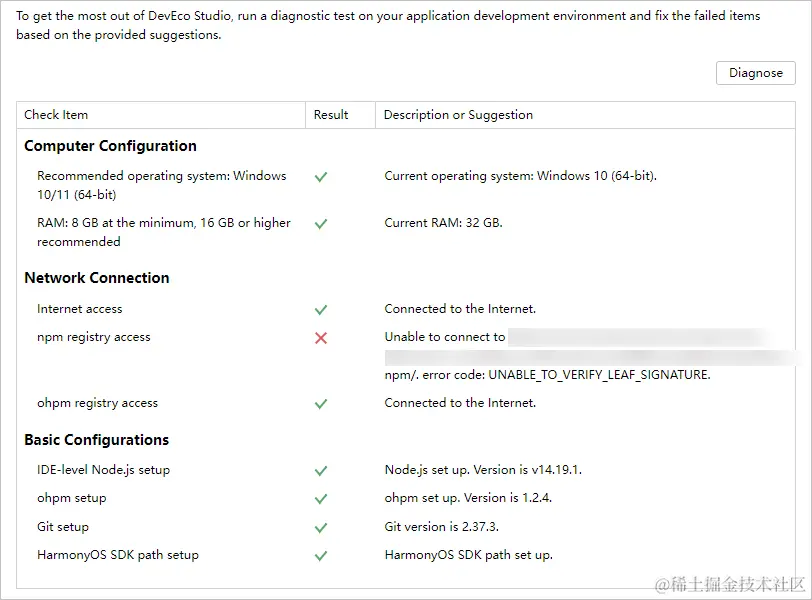Click green check for ohpm registry access
Screen dimensions: 812x600
click(x=321, y=404)
